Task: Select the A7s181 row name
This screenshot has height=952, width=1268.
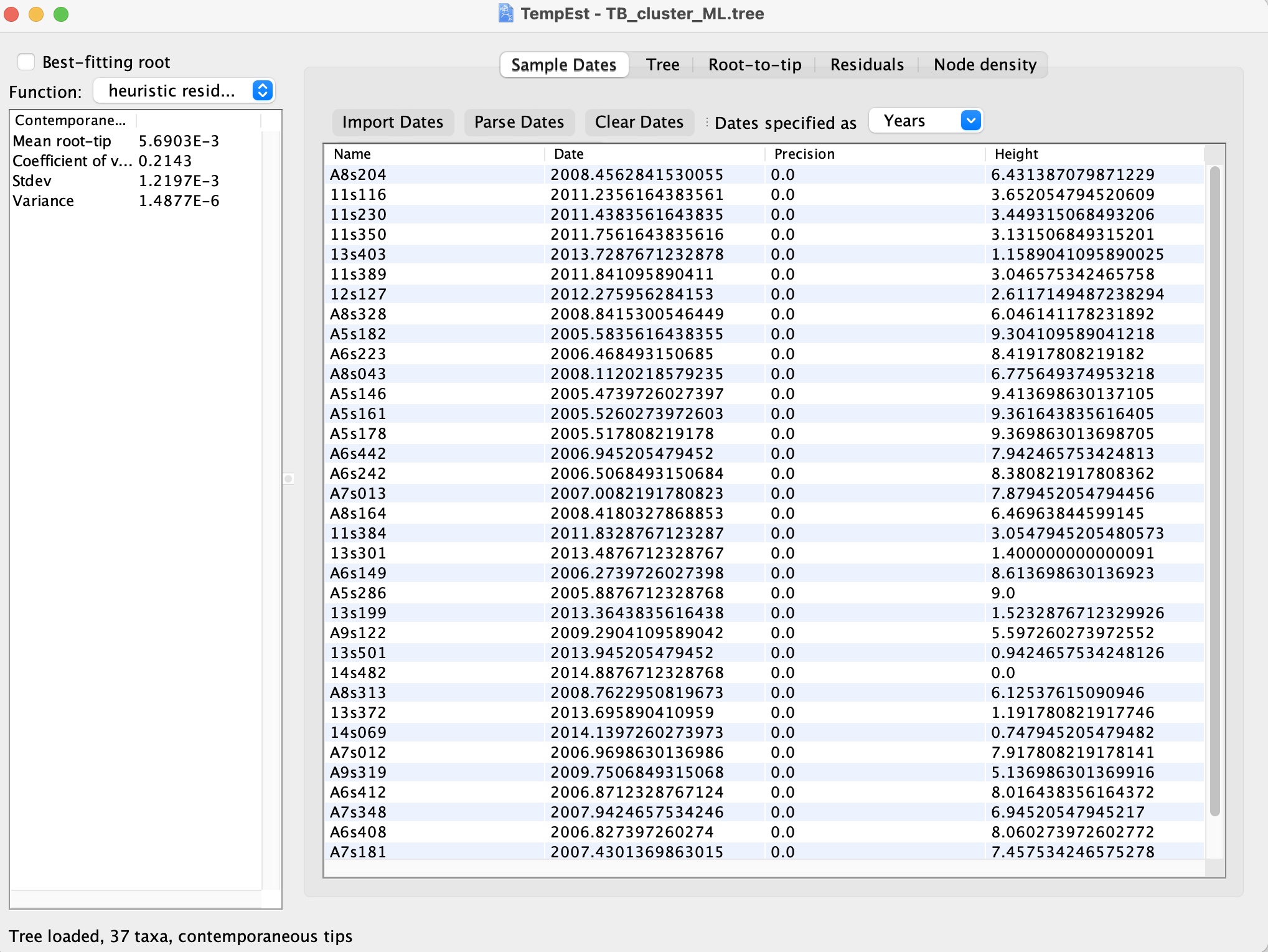Action: 358,852
